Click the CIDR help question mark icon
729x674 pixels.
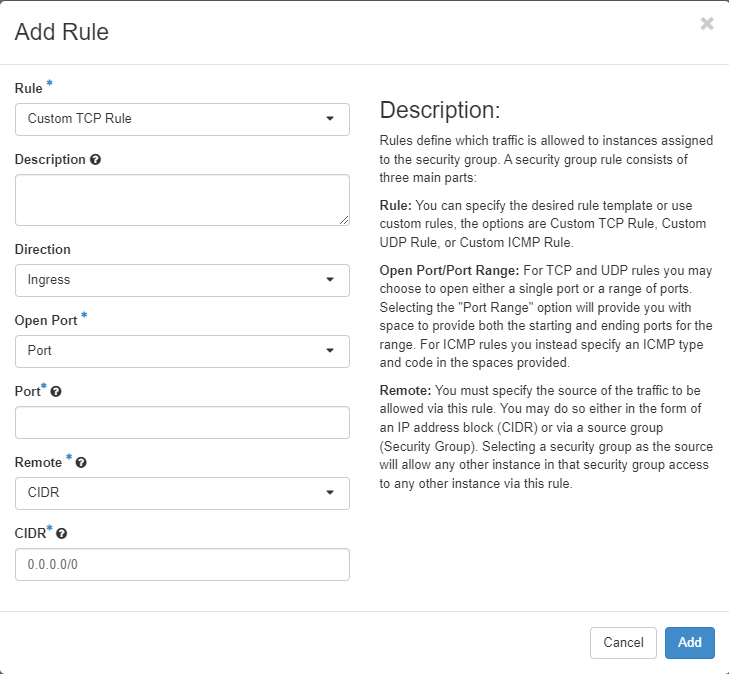click(x=62, y=534)
